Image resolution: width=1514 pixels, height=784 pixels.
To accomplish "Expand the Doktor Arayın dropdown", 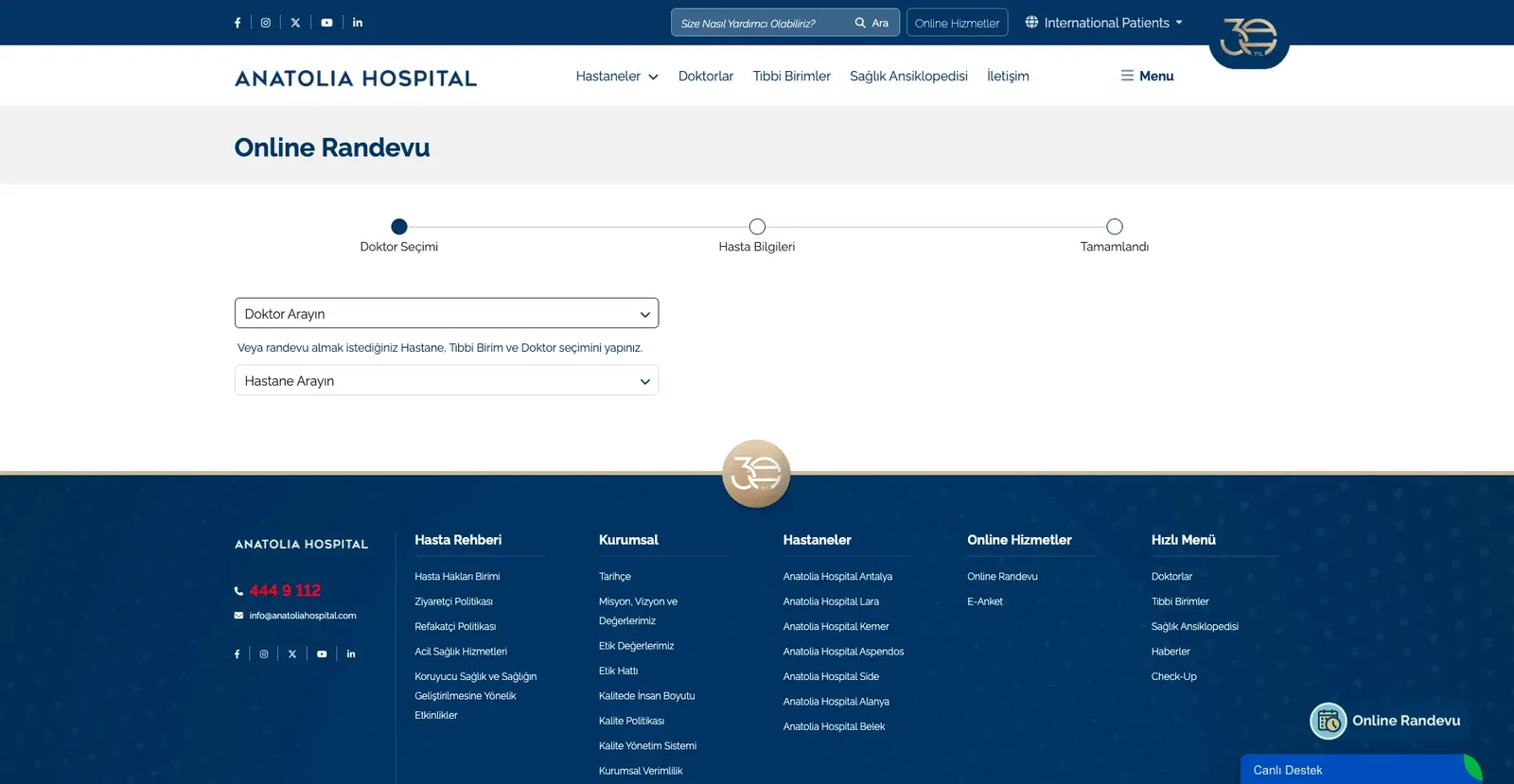I will tap(447, 313).
